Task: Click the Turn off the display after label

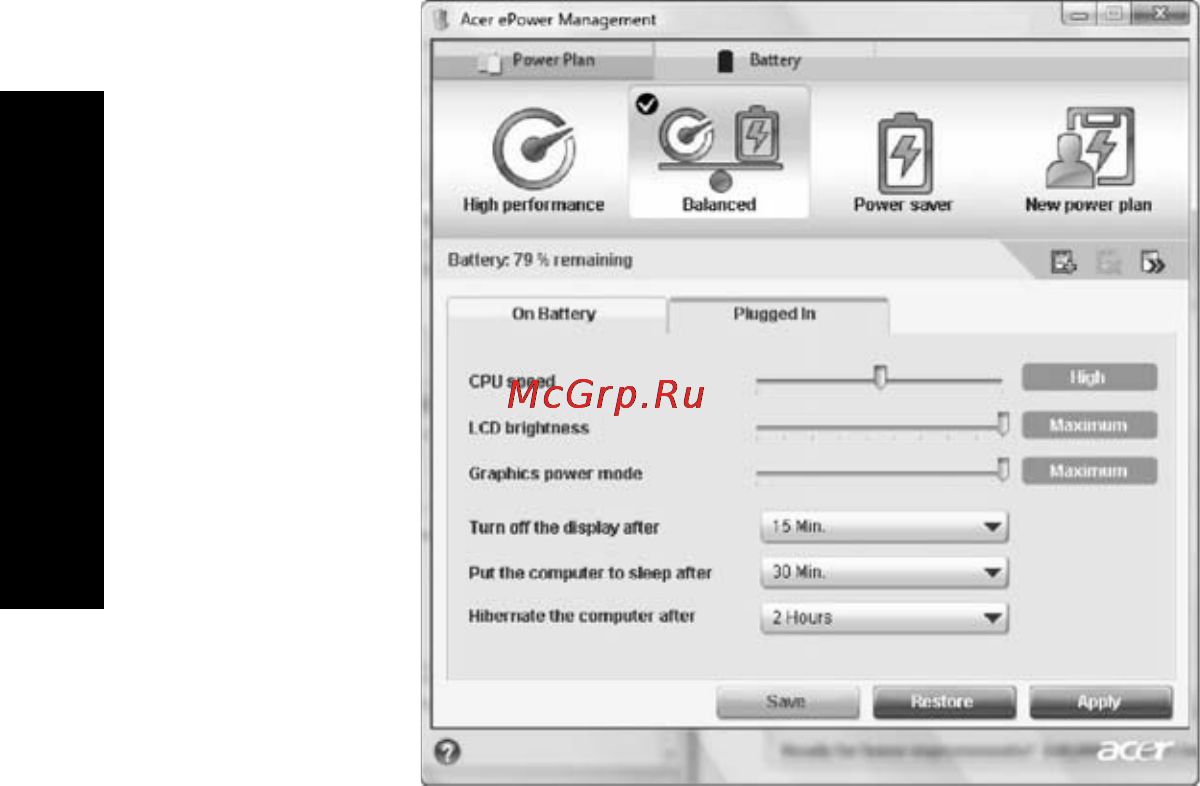Action: pos(564,527)
